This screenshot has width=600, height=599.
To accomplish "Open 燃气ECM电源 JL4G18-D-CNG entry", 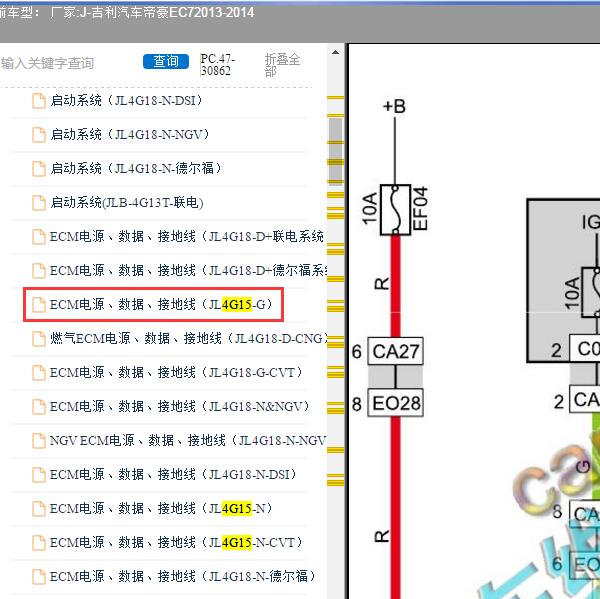I will [188, 338].
